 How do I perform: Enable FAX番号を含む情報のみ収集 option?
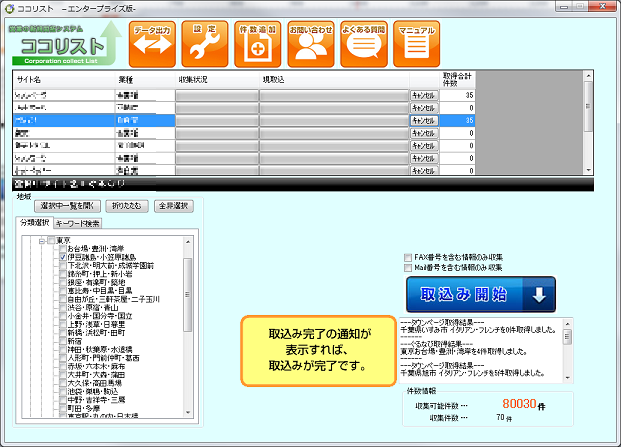coord(408,257)
